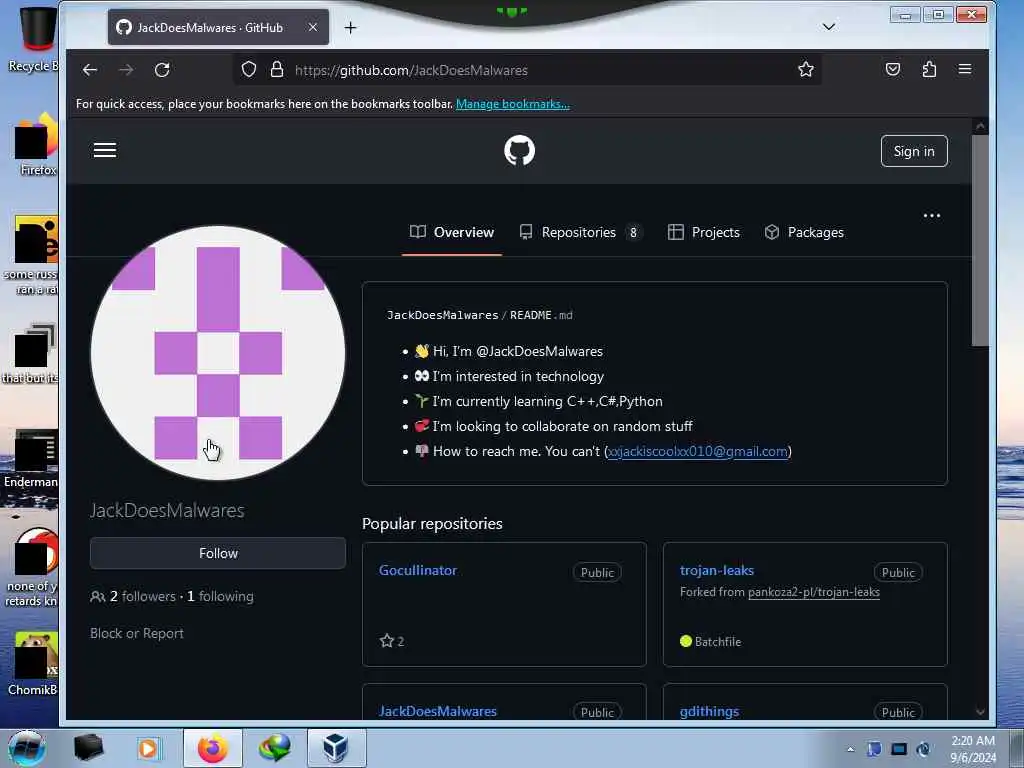Open the Windows Start button
This screenshot has width=1024, height=768.
[x=27, y=748]
